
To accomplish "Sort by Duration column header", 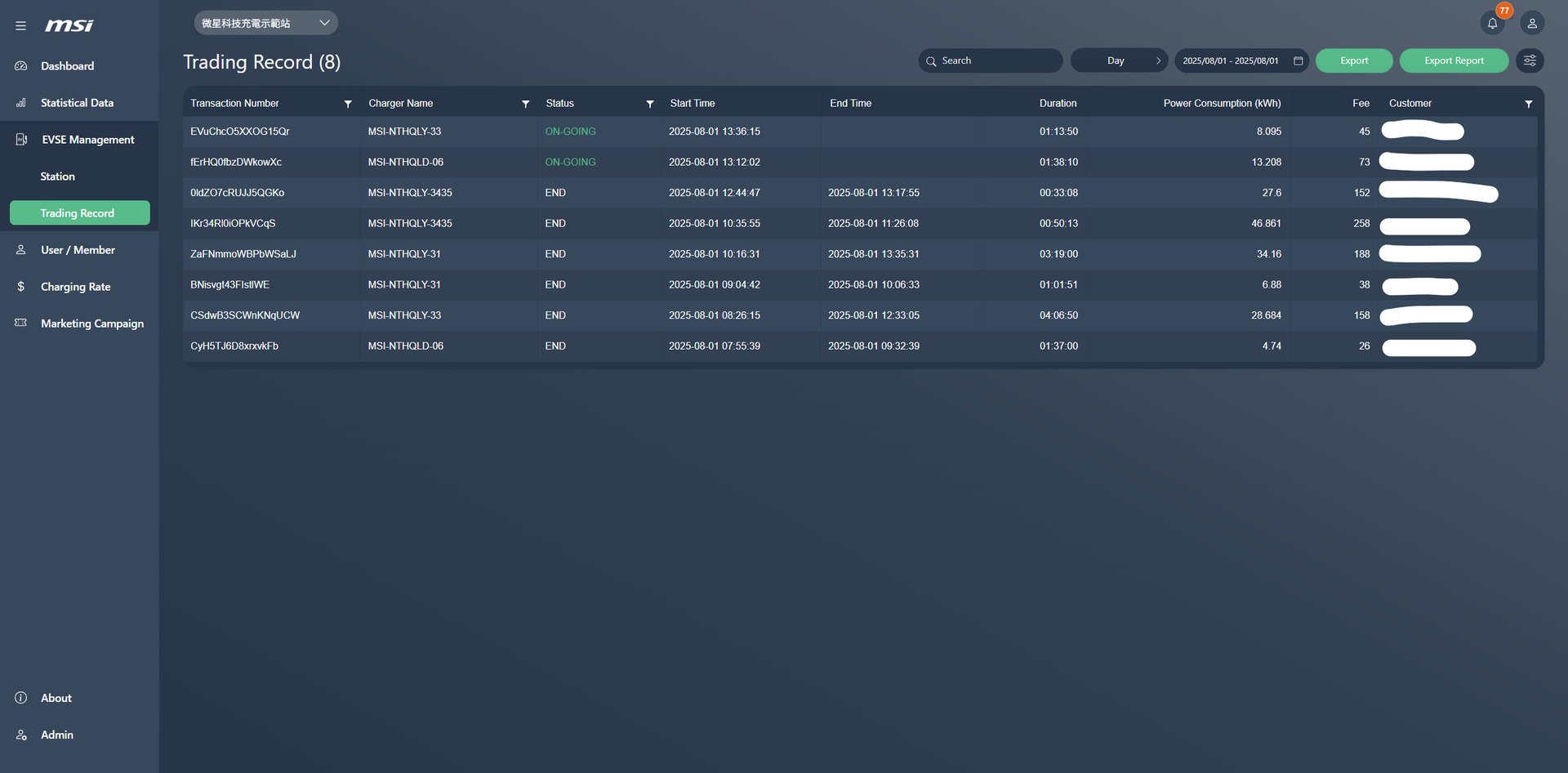I will [x=1058, y=103].
